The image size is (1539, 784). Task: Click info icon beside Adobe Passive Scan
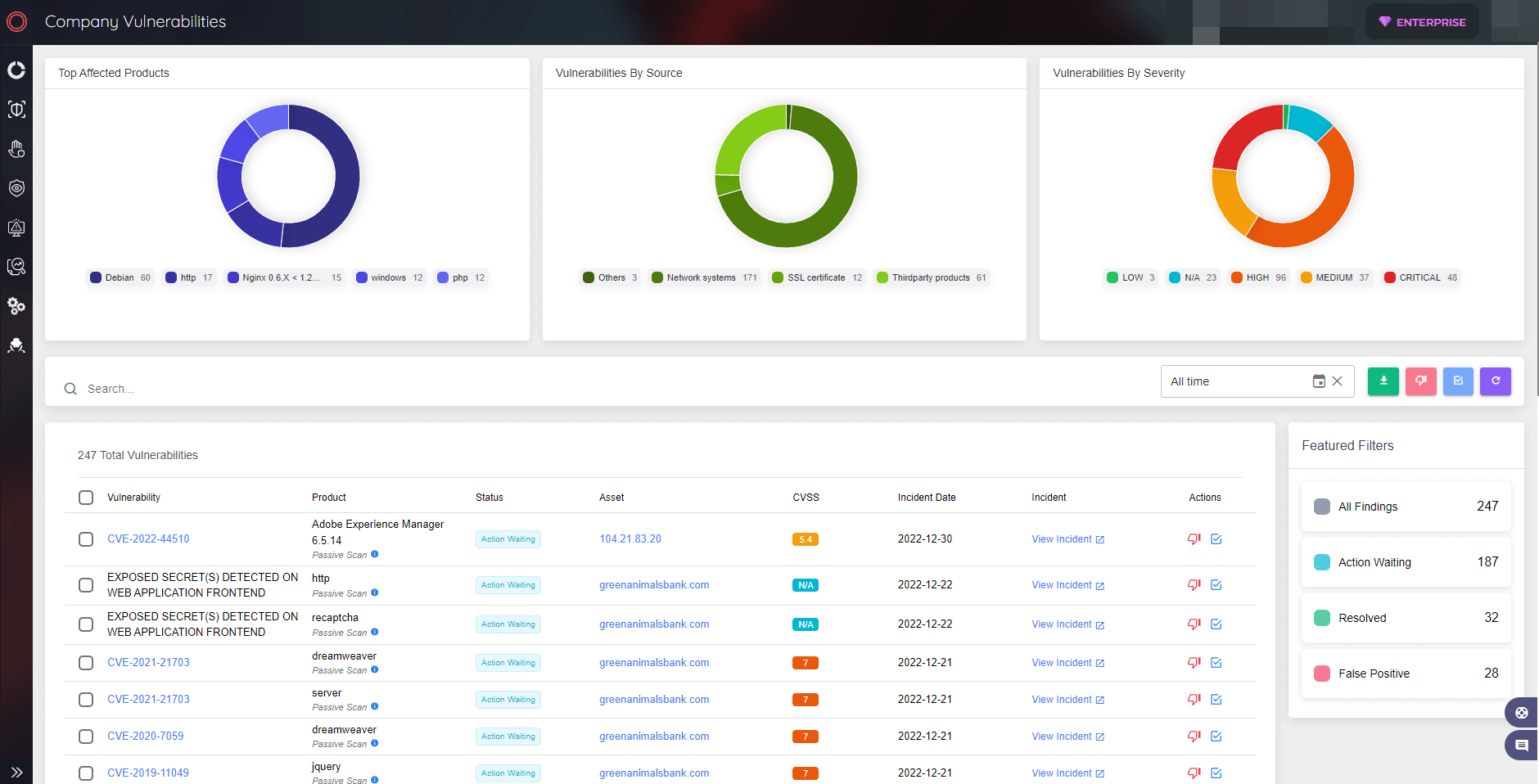[x=375, y=554]
